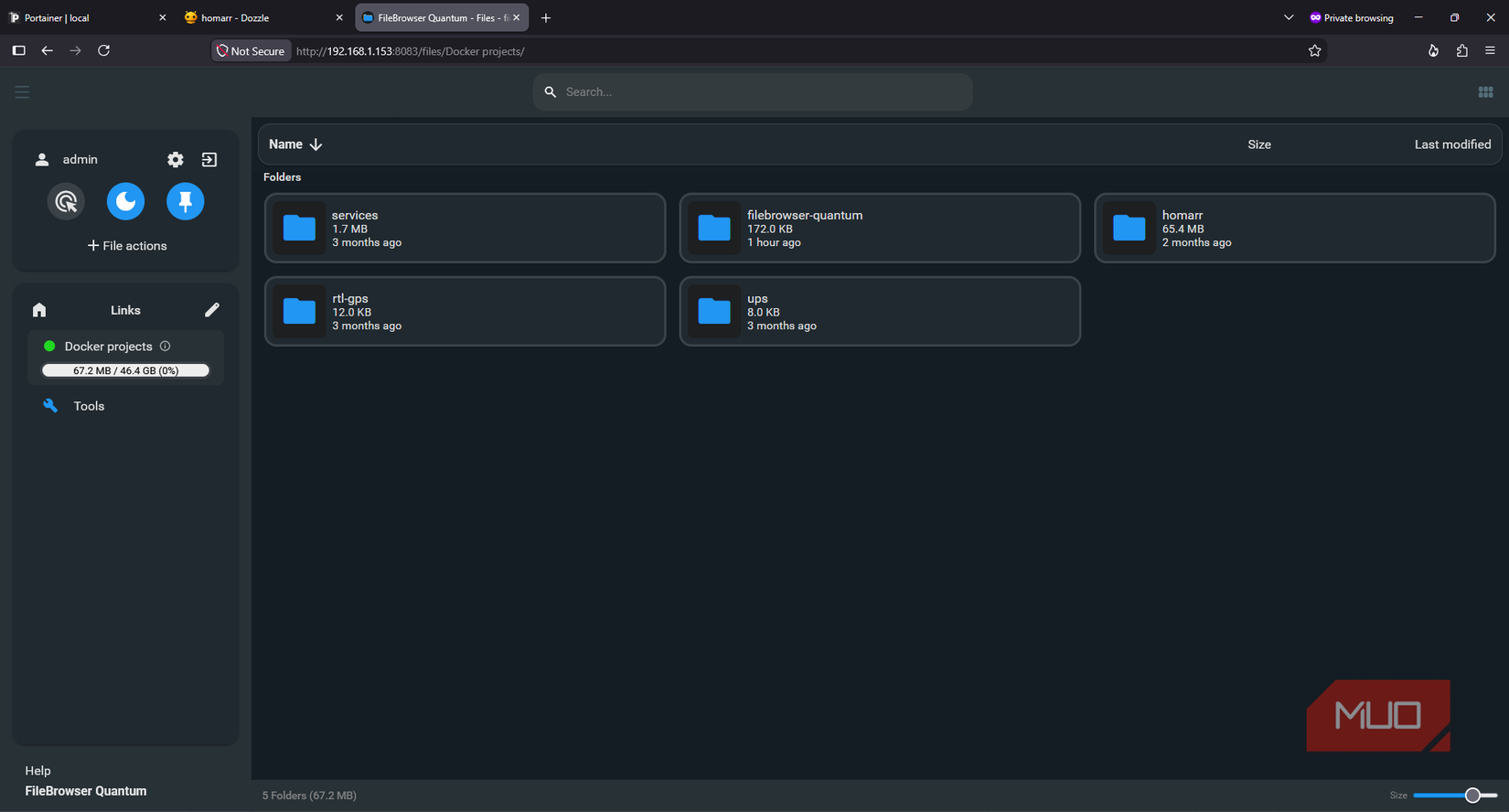Click the Links heading in the sidebar
This screenshot has width=1509, height=812.
(x=125, y=310)
